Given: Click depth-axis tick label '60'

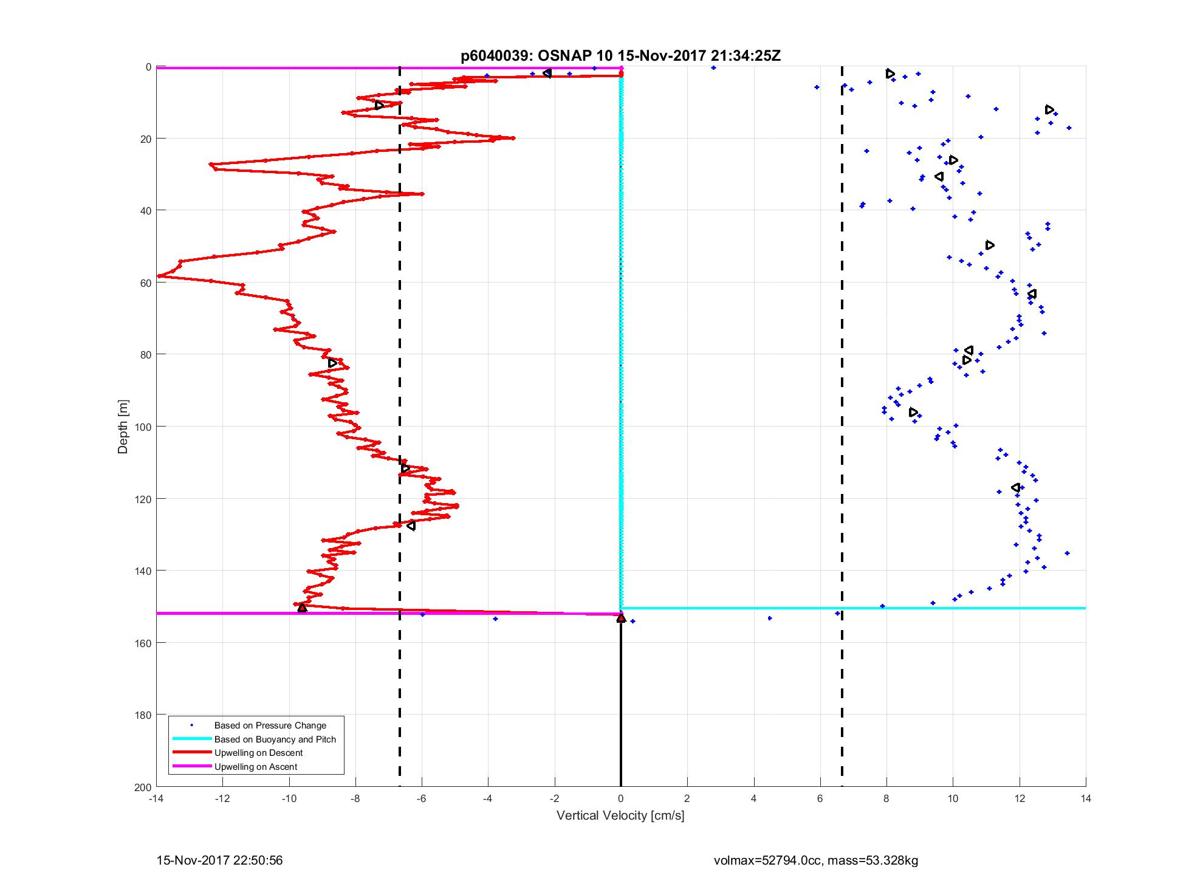Looking at the screenshot, I should coord(144,283).
